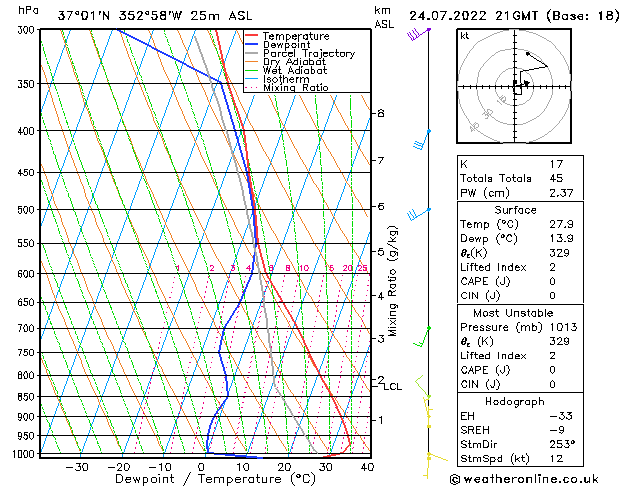The height and width of the screenshot is (486, 629).
Task: Click the mixing ratio 10 line label
Action: [304, 268]
